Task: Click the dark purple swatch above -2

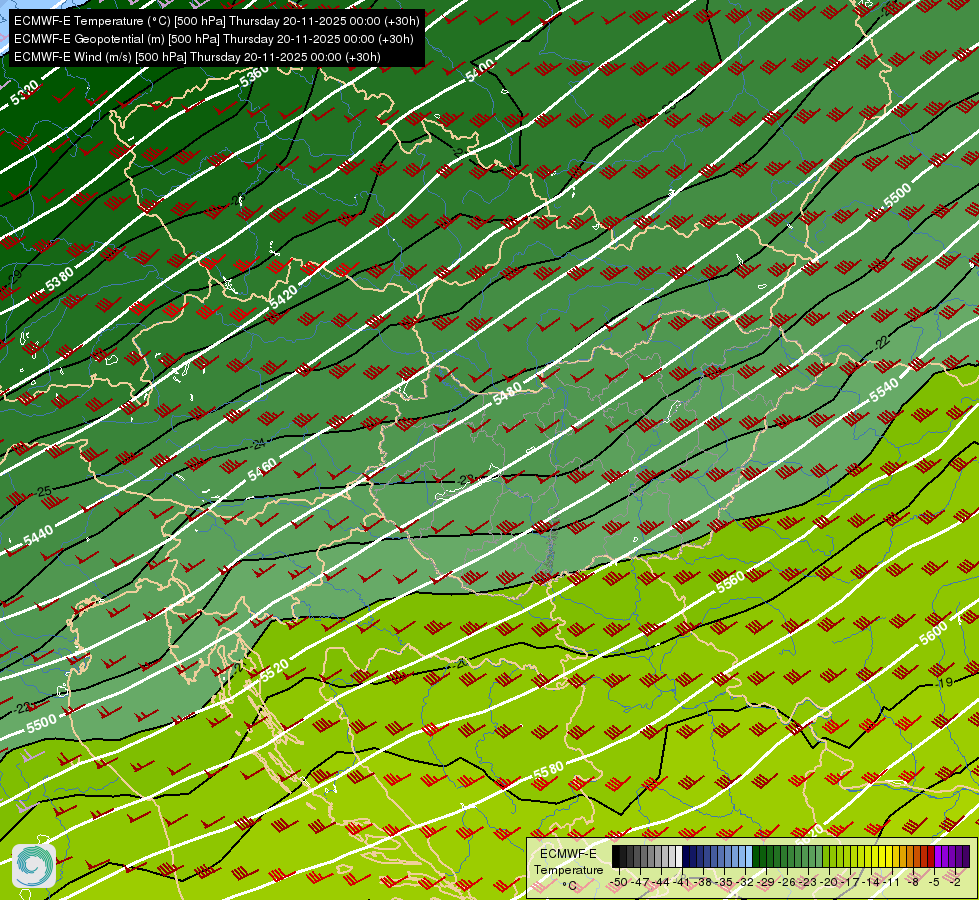Action: pyautogui.click(x=966, y=856)
